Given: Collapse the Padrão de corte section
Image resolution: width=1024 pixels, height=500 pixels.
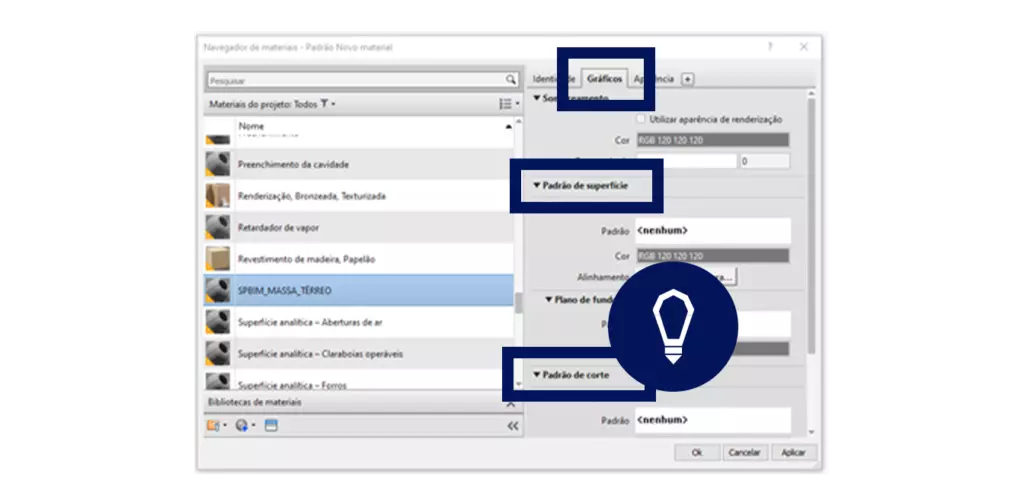Looking at the screenshot, I should click(x=537, y=375).
